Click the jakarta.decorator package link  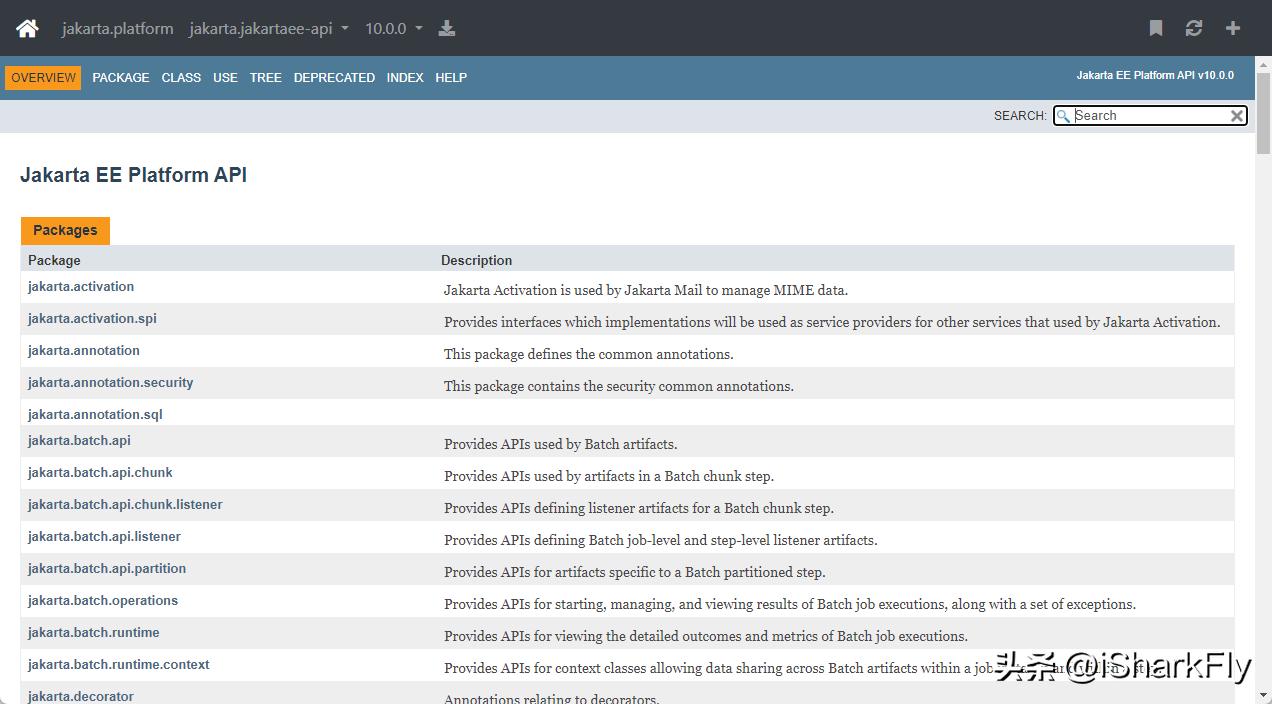pos(80,696)
